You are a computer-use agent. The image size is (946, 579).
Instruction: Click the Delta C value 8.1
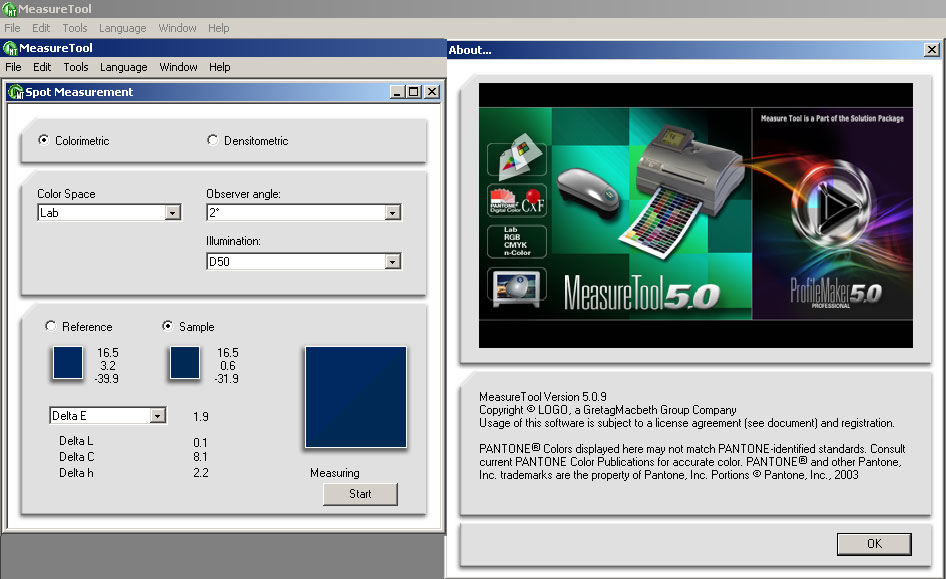200,457
